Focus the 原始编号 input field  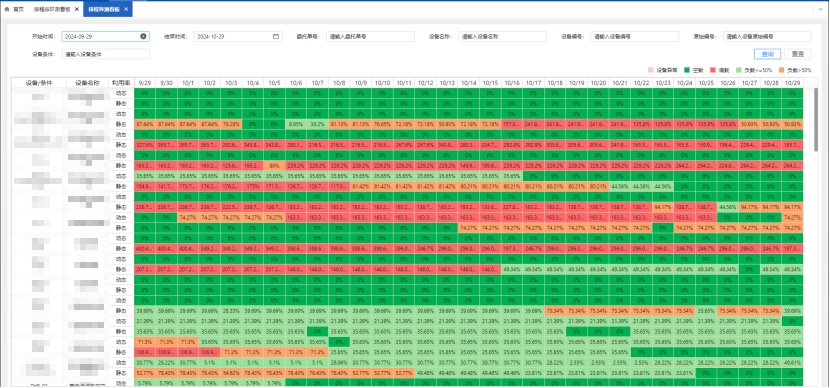767,37
